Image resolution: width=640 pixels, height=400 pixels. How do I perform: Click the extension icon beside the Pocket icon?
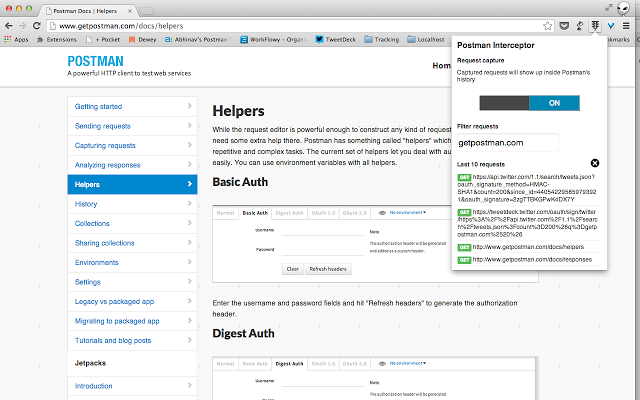pos(580,26)
